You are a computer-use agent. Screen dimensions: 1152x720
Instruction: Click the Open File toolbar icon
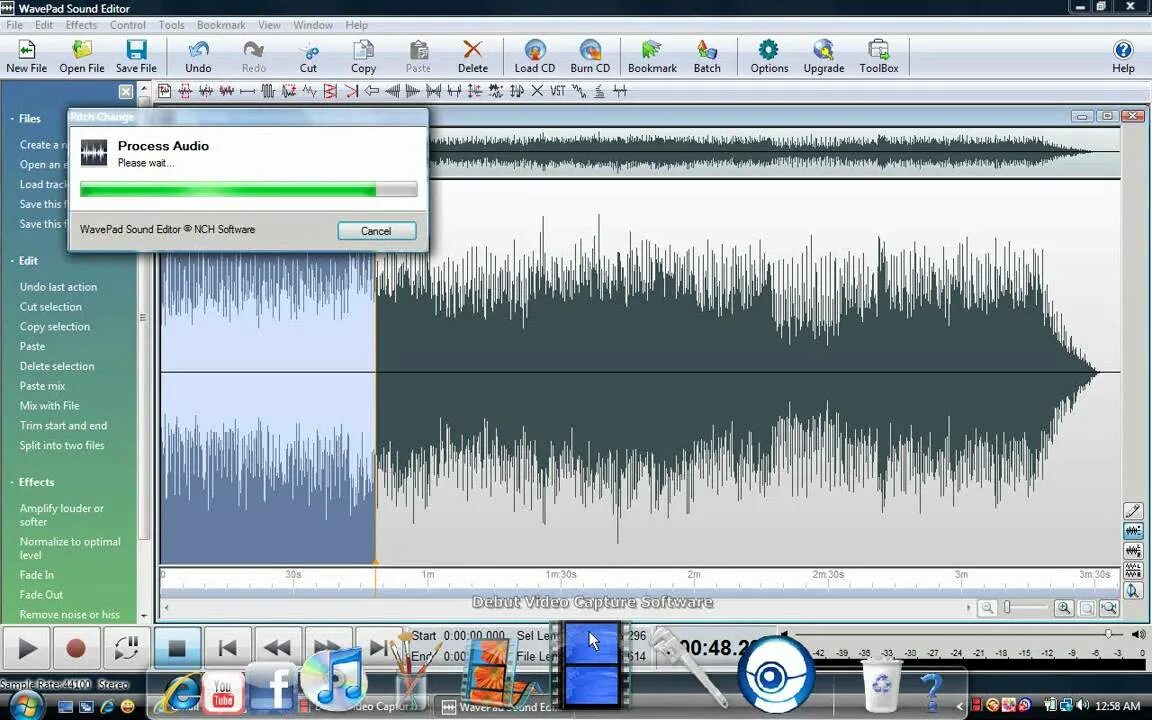coord(82,57)
